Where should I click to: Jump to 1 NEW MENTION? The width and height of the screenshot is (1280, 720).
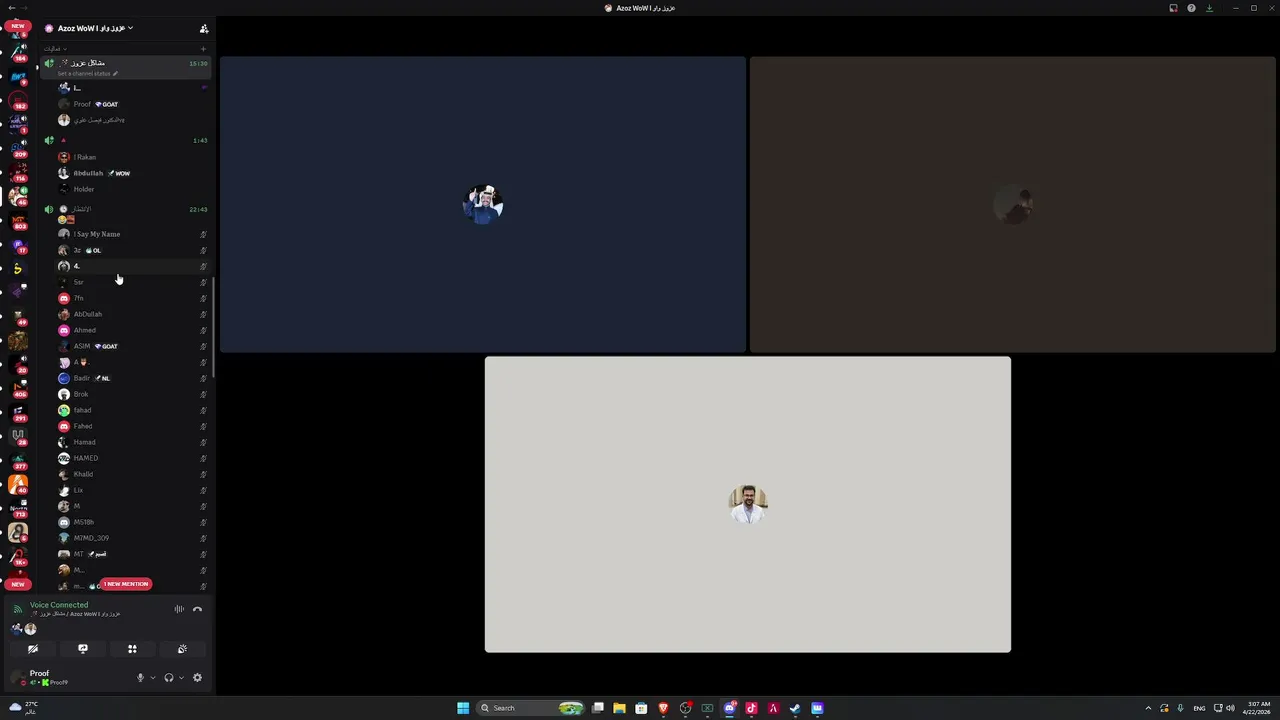126,584
